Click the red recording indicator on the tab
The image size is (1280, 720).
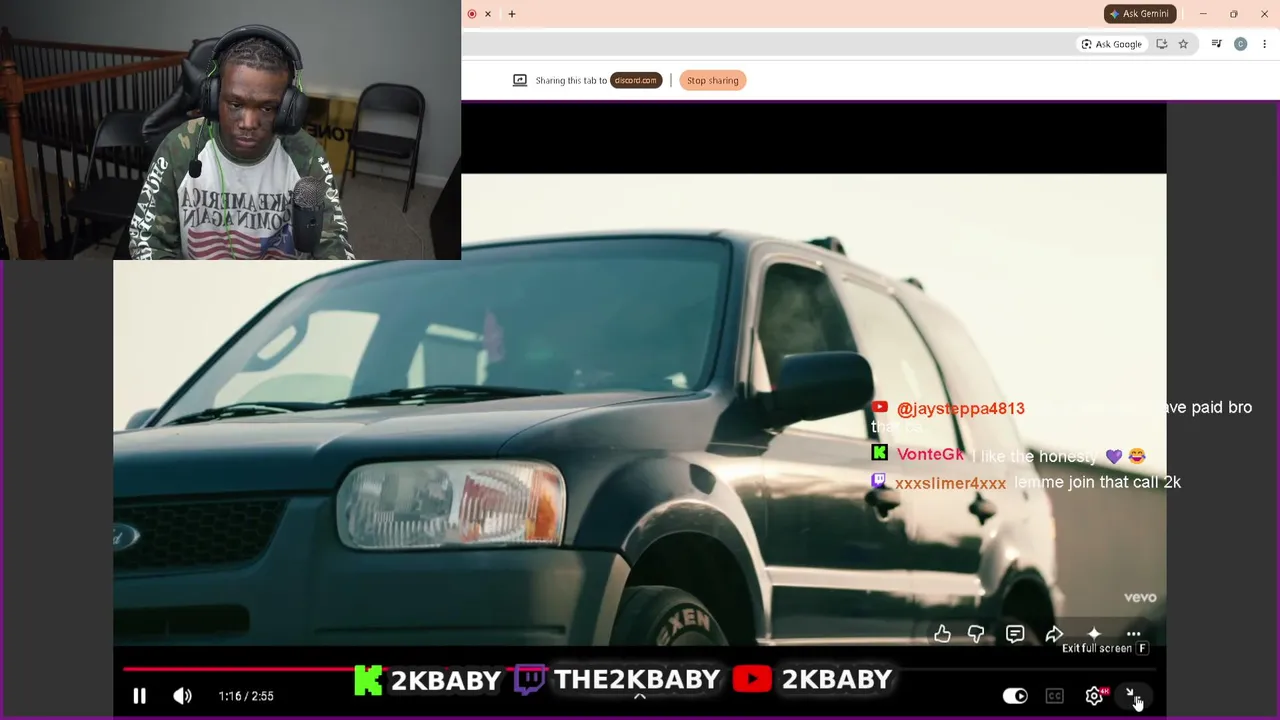472,14
